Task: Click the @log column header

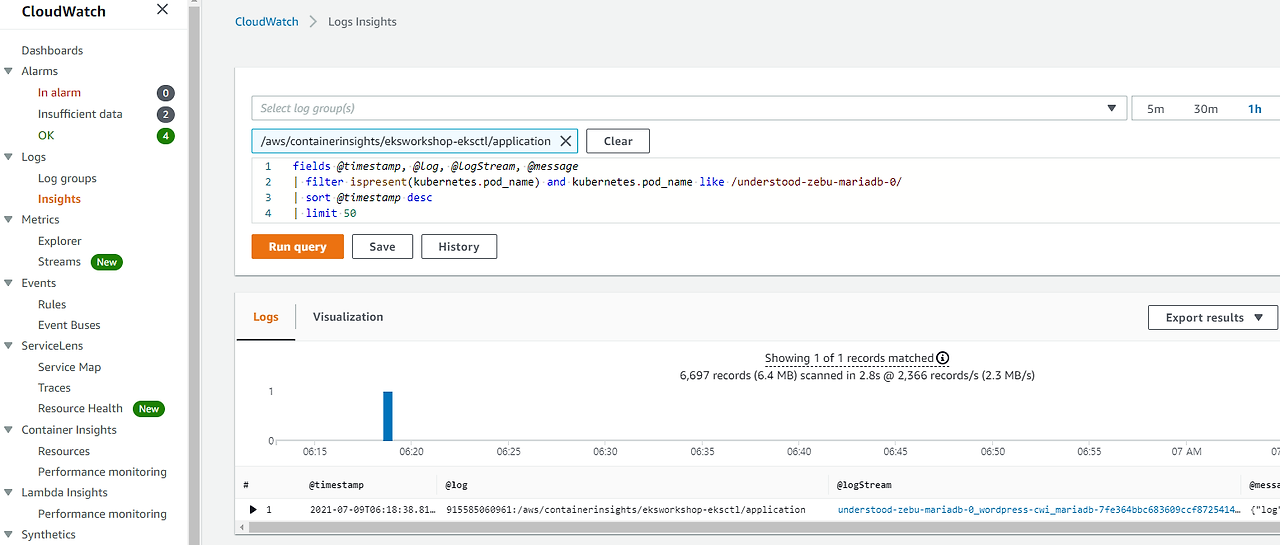Action: click(458, 485)
